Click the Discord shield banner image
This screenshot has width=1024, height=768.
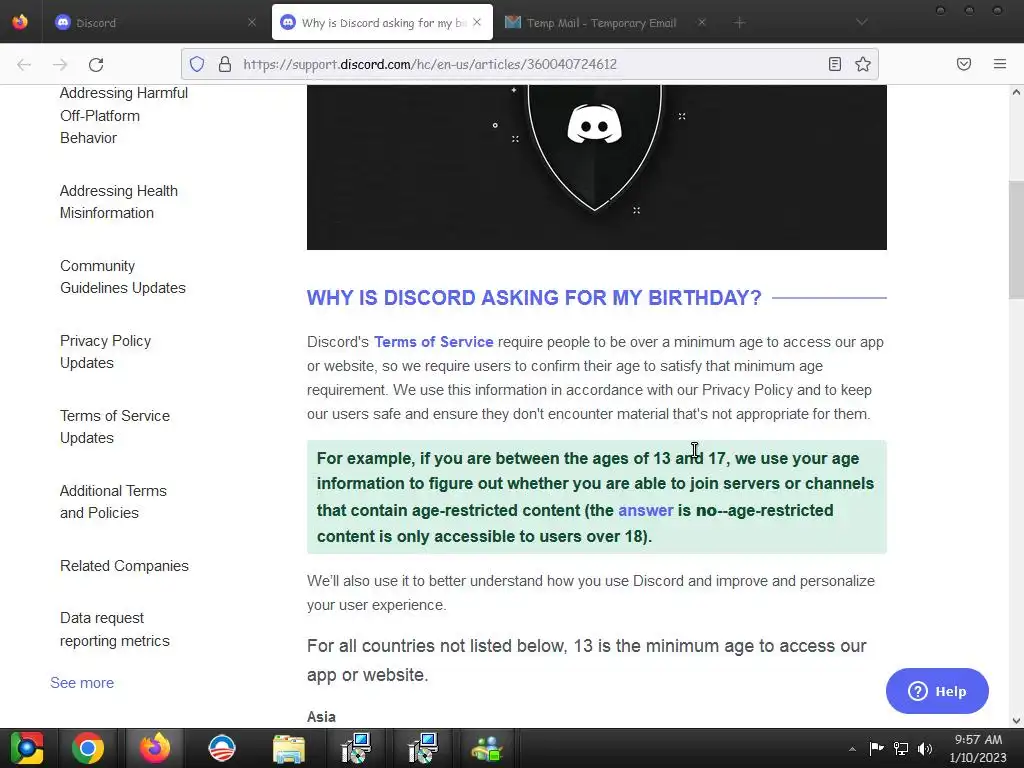coord(596,167)
